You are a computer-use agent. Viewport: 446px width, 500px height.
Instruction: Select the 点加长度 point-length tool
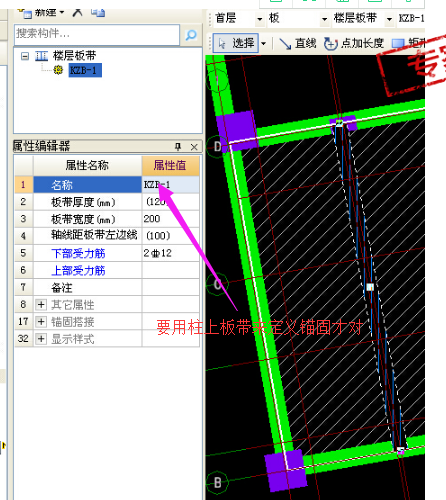tap(354, 43)
